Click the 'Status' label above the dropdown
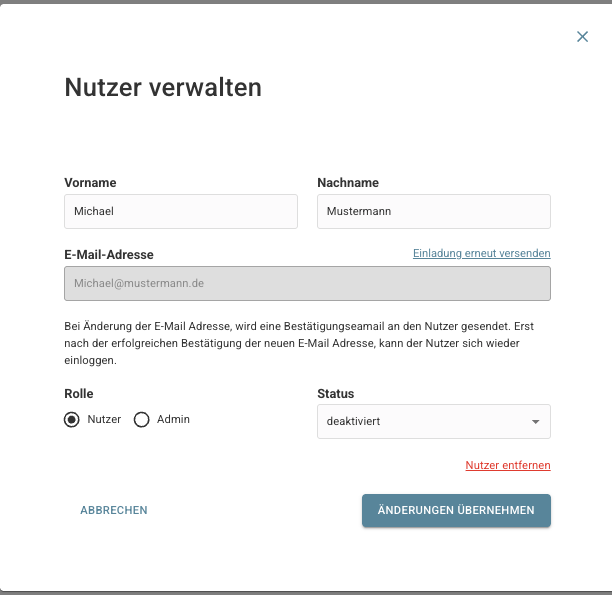This screenshot has height=595, width=612. click(x=335, y=394)
